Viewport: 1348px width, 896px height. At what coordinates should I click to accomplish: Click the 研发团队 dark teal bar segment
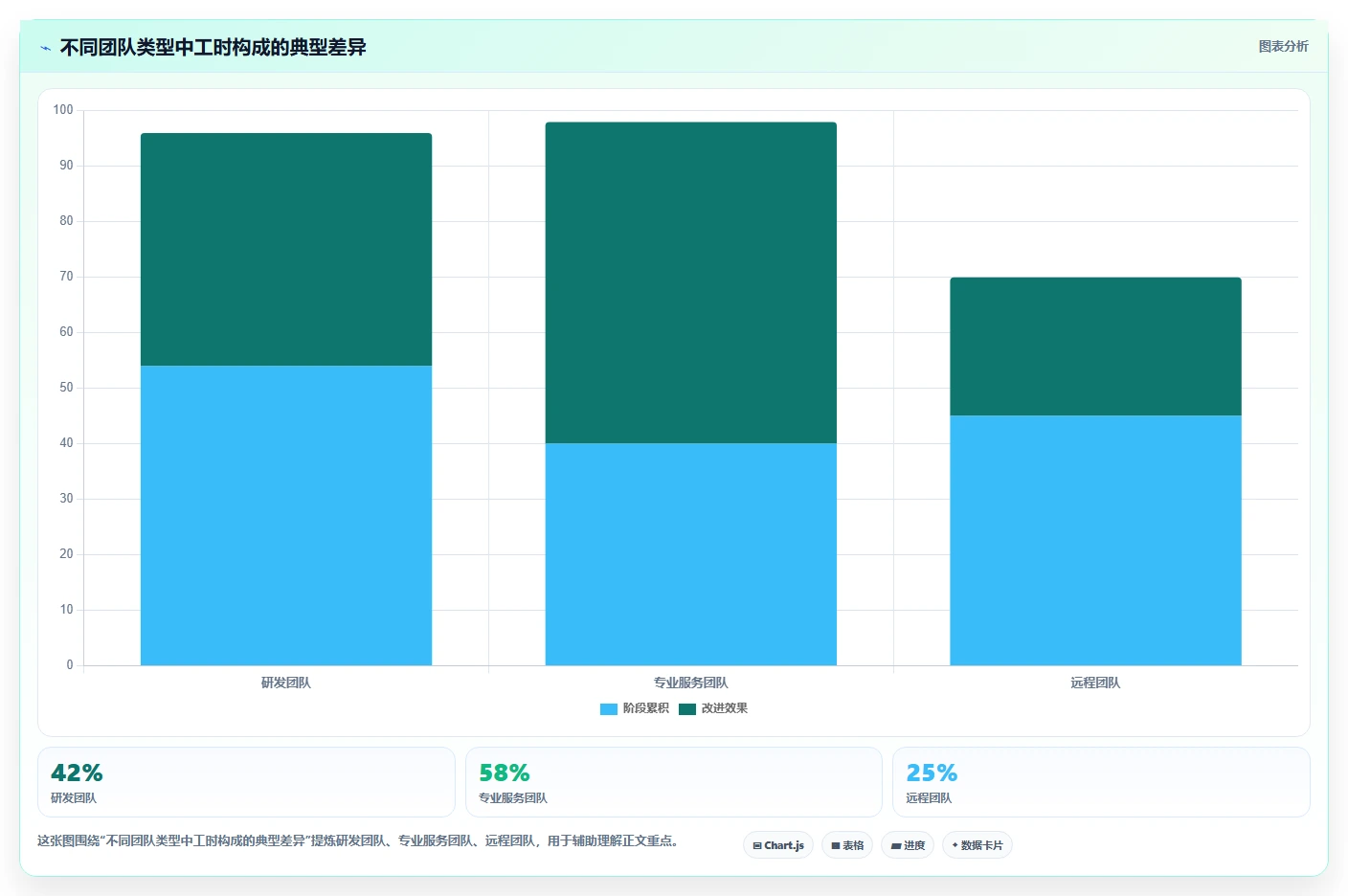point(286,249)
